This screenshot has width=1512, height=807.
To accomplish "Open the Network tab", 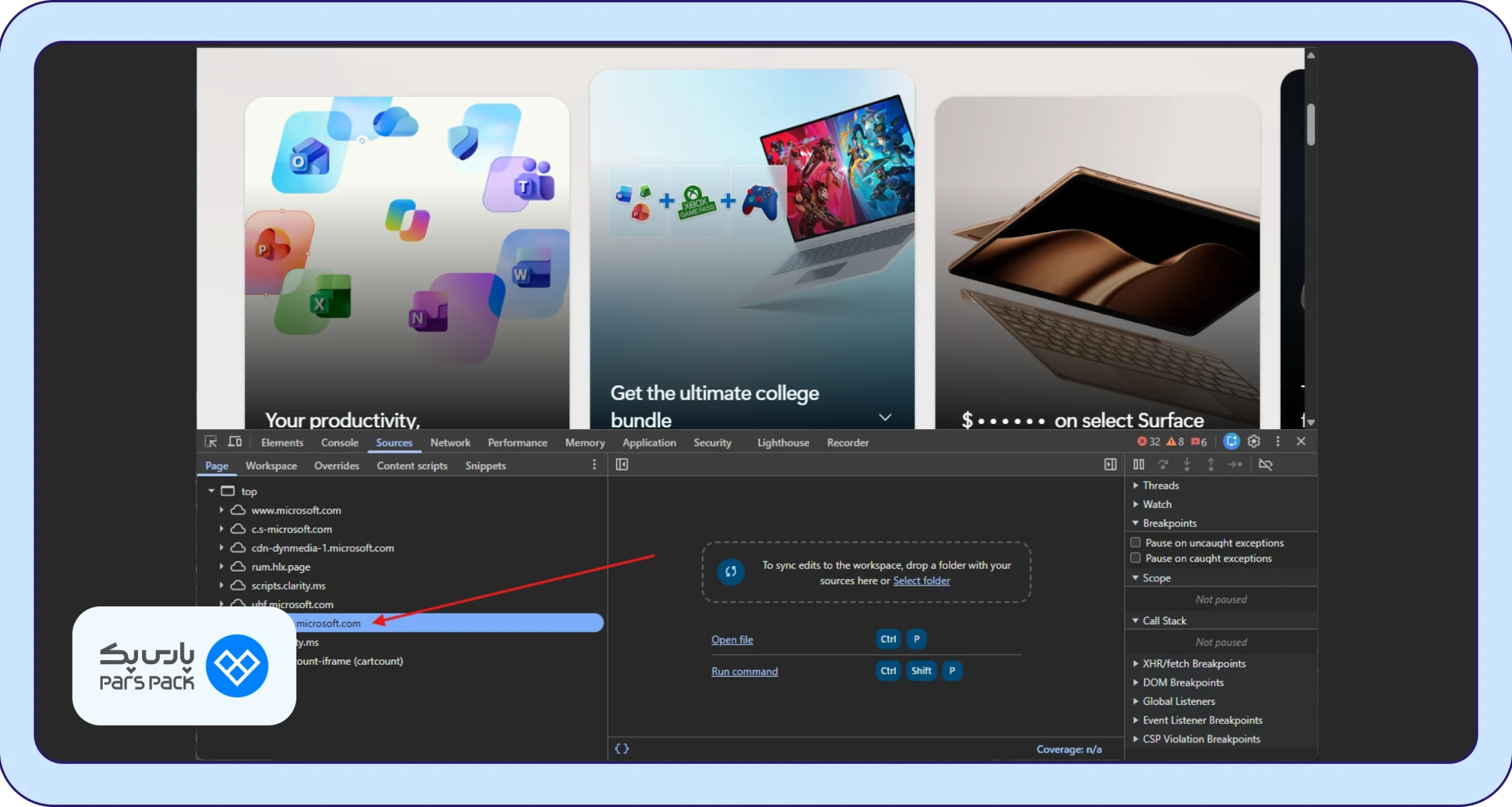I will (x=450, y=442).
